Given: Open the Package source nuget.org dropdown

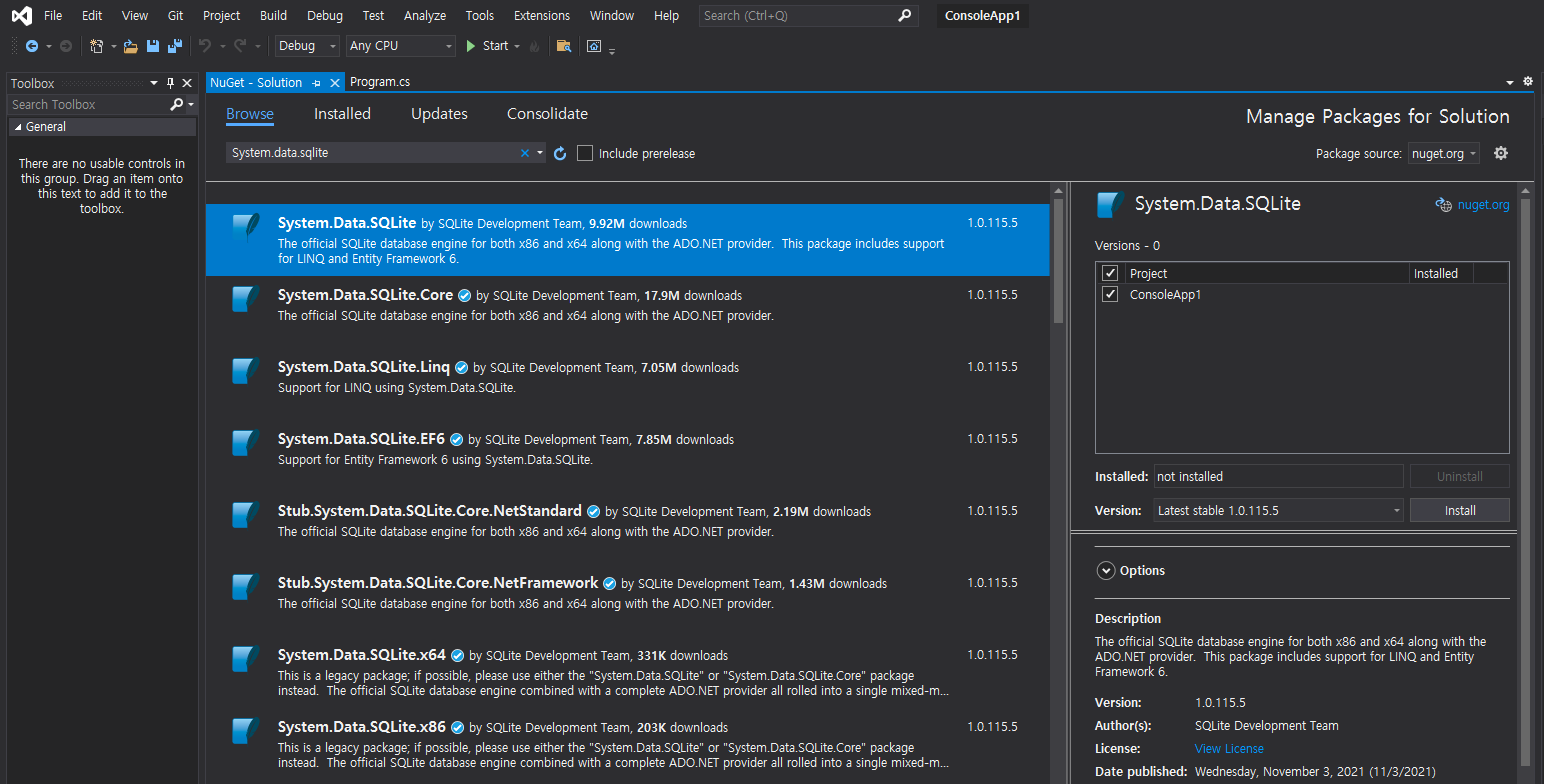Looking at the screenshot, I should [1443, 153].
